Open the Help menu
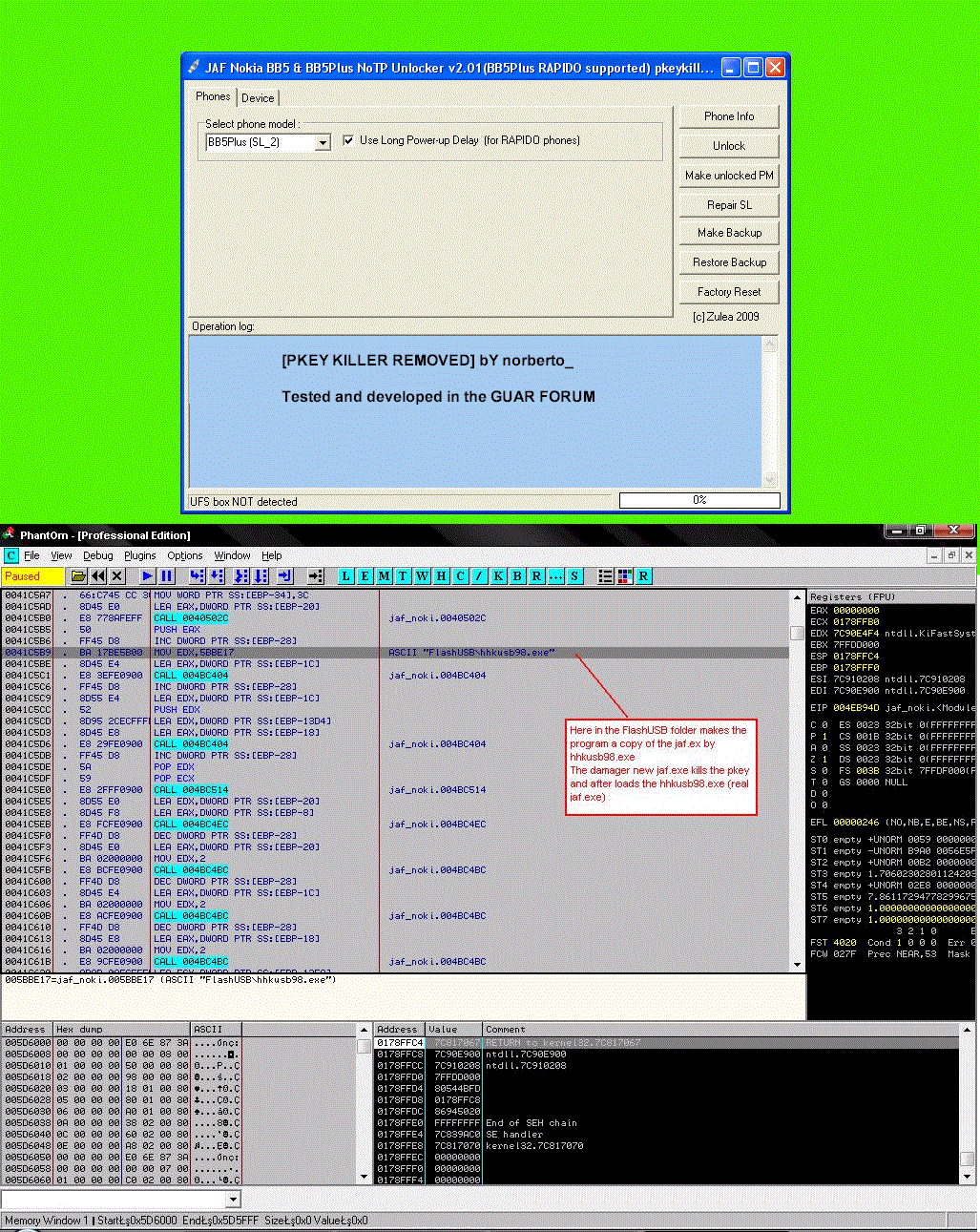The width and height of the screenshot is (980, 1232). pyautogui.click(x=272, y=555)
